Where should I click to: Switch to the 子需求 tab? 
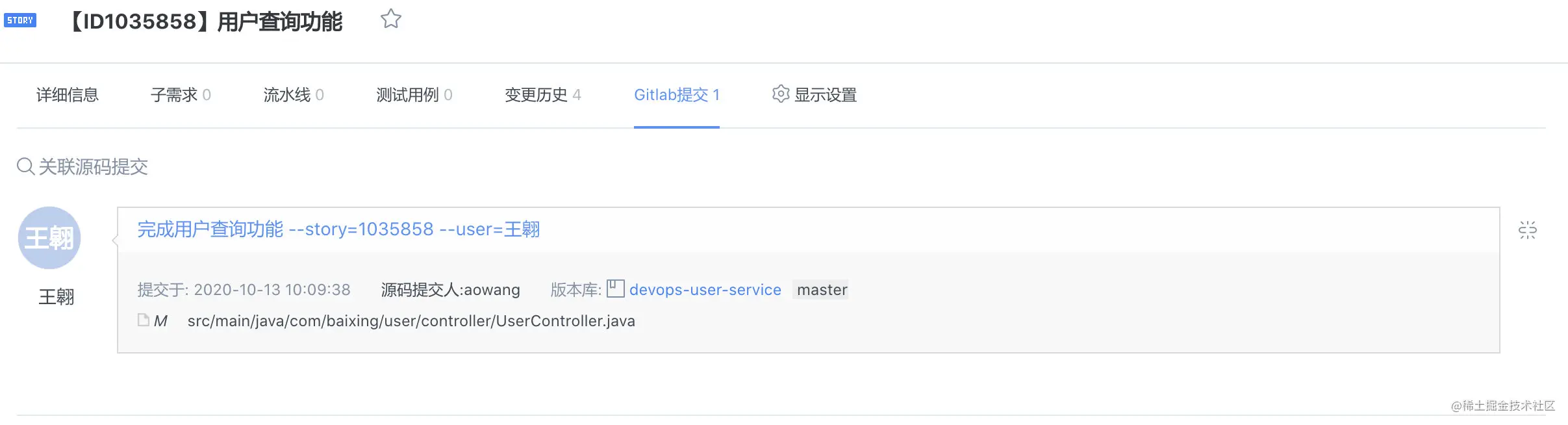[x=181, y=95]
